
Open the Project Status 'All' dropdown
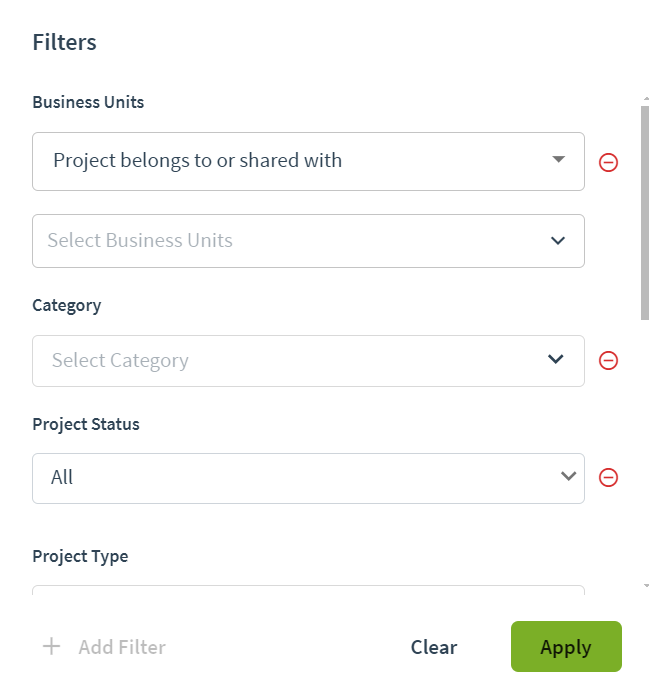pos(308,478)
